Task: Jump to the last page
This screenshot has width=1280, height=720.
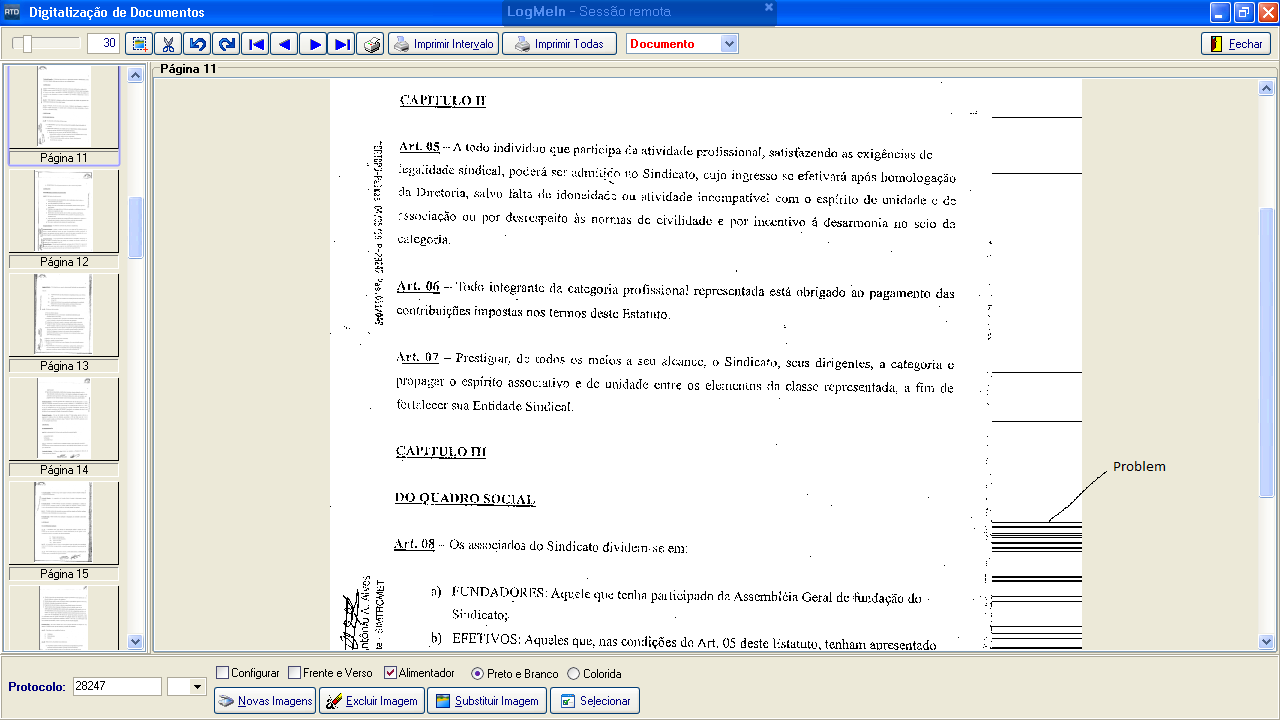Action: coord(342,44)
